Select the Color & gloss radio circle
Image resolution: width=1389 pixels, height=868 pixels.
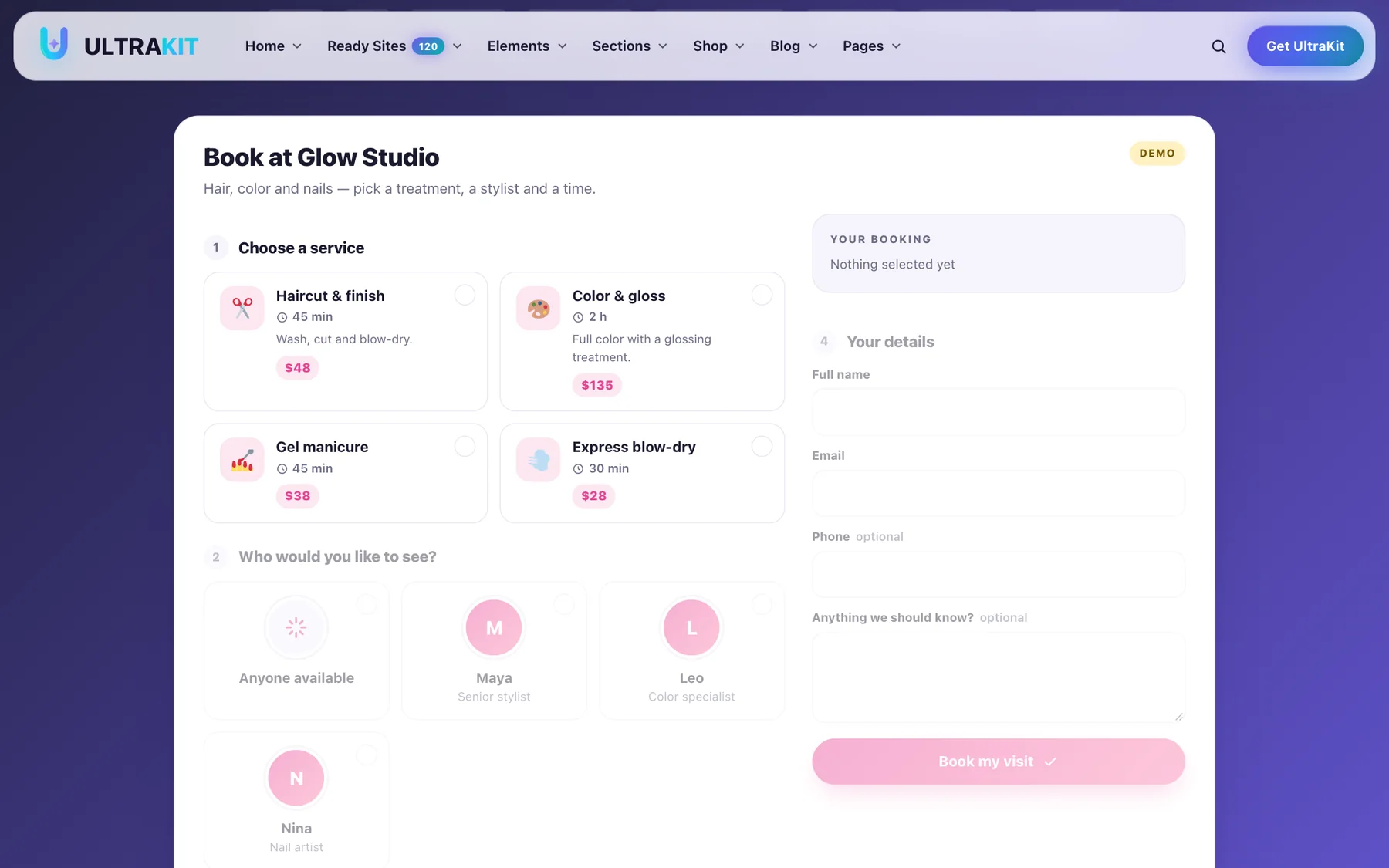[762, 295]
